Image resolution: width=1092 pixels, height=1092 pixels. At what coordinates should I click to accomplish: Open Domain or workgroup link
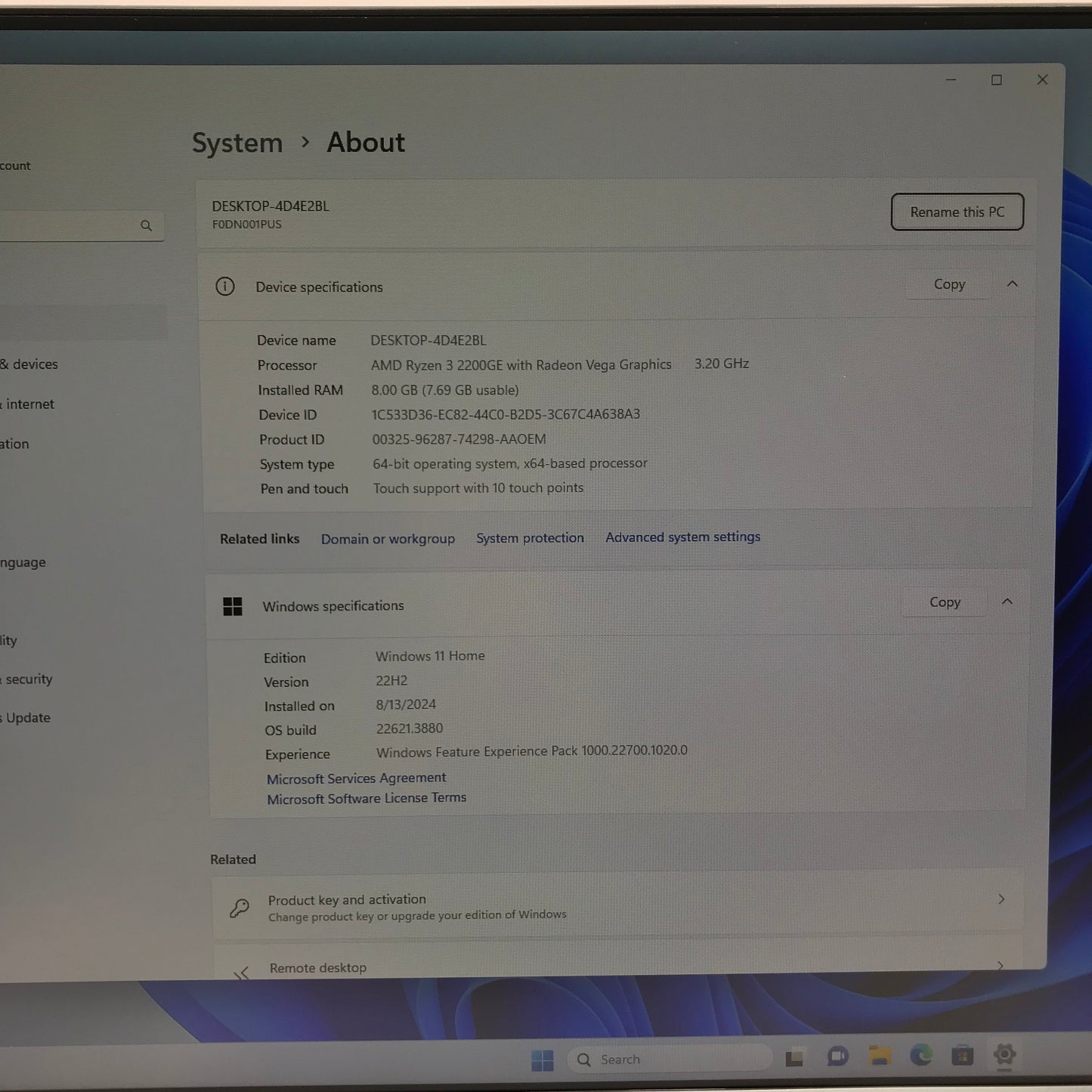(388, 539)
